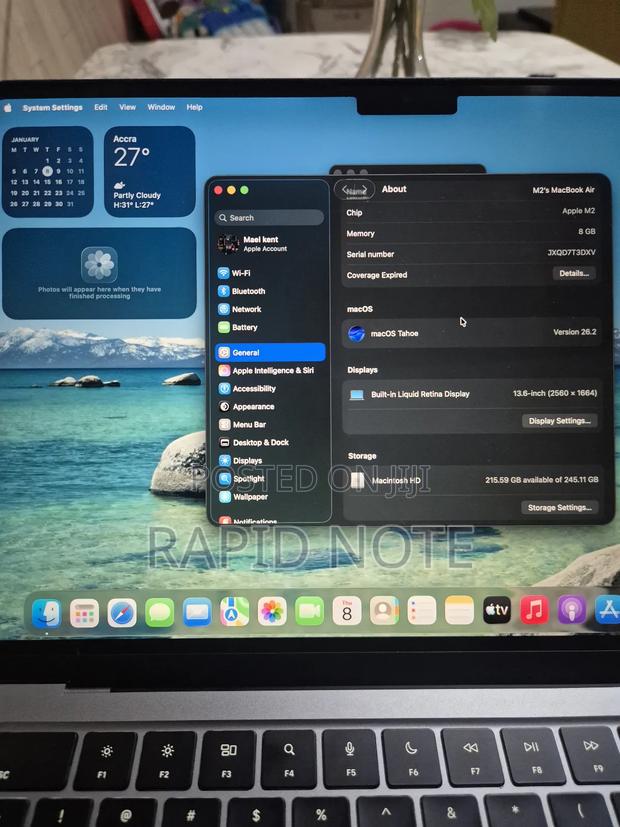Image resolution: width=620 pixels, height=827 pixels.
Task: Open Apple Intelligence & Siri settings
Action: [x=270, y=370]
